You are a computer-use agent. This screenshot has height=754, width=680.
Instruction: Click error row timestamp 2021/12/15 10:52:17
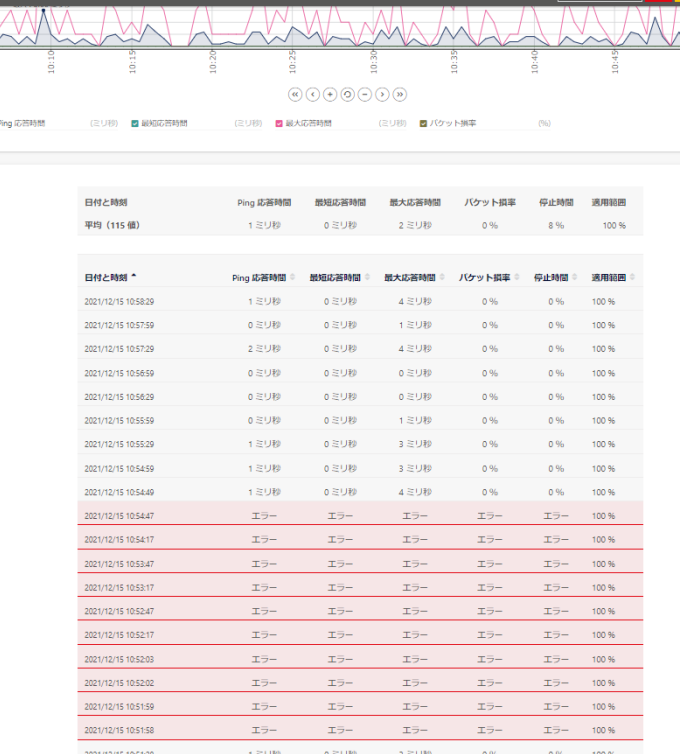pyautogui.click(x=119, y=635)
